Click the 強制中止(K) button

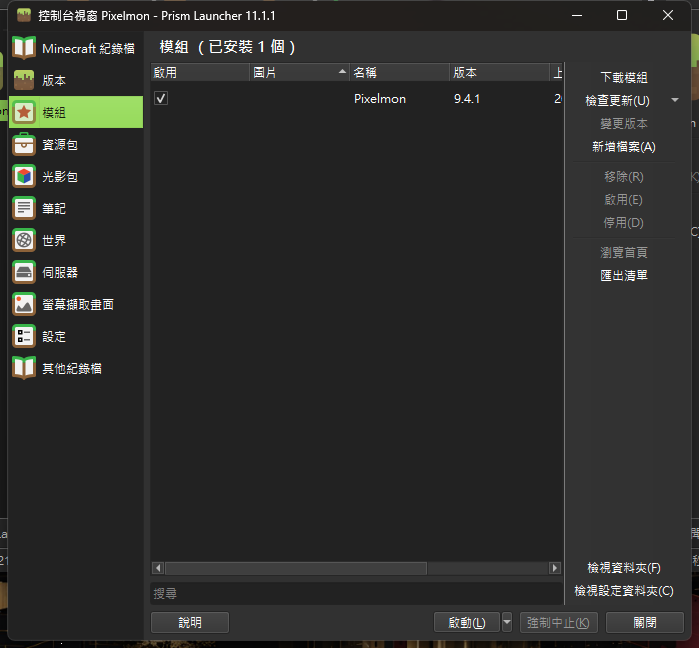click(x=558, y=622)
